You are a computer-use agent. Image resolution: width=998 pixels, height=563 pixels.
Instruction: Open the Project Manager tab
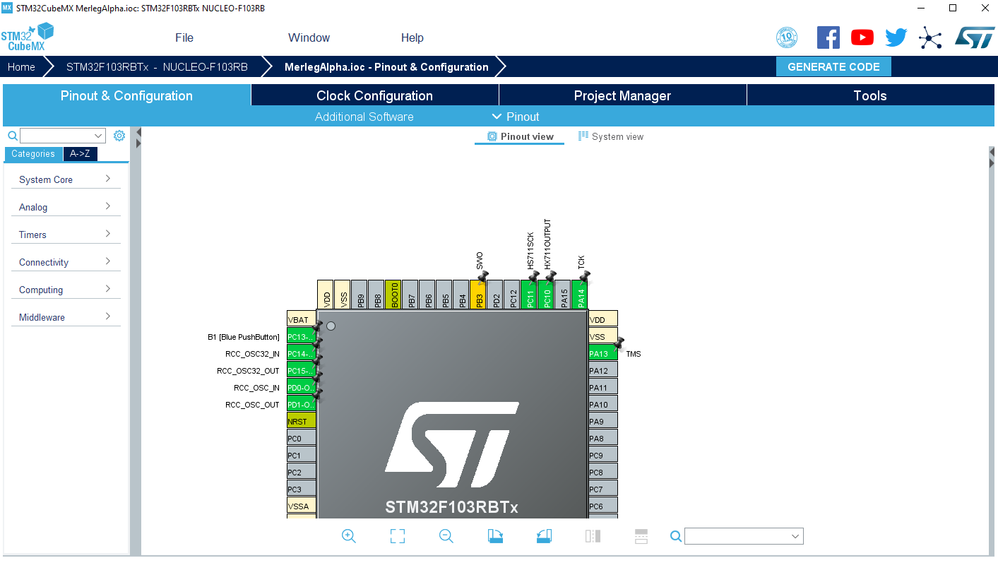(x=622, y=95)
